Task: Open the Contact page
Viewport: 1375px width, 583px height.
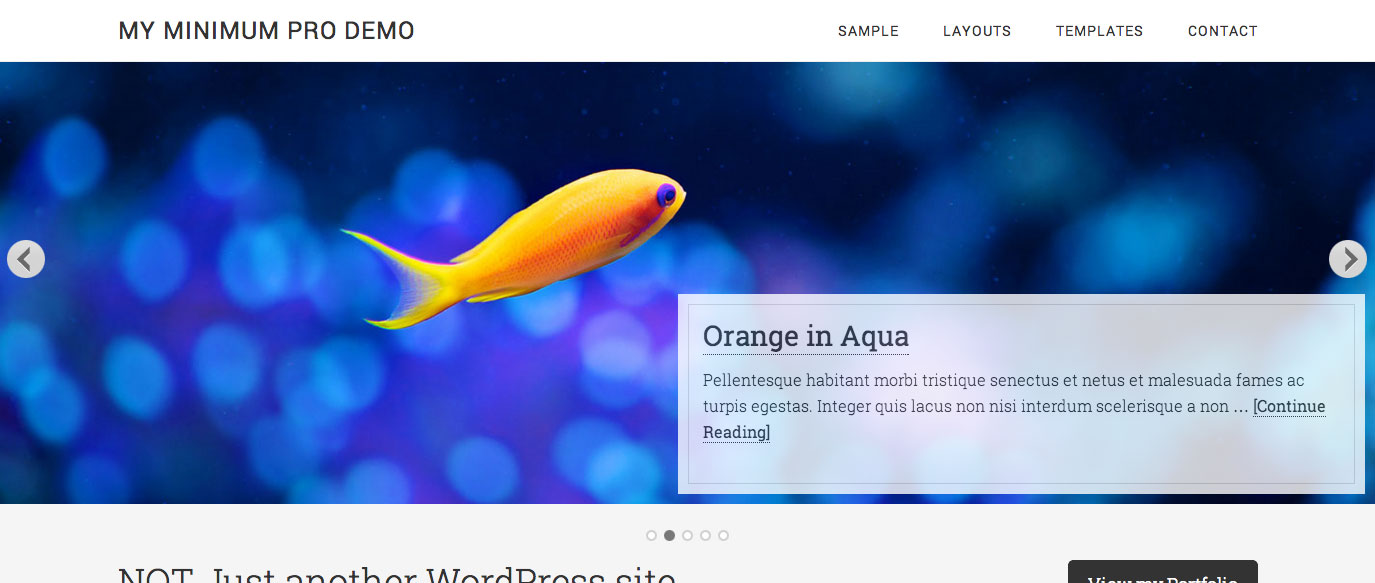Action: click(1222, 31)
